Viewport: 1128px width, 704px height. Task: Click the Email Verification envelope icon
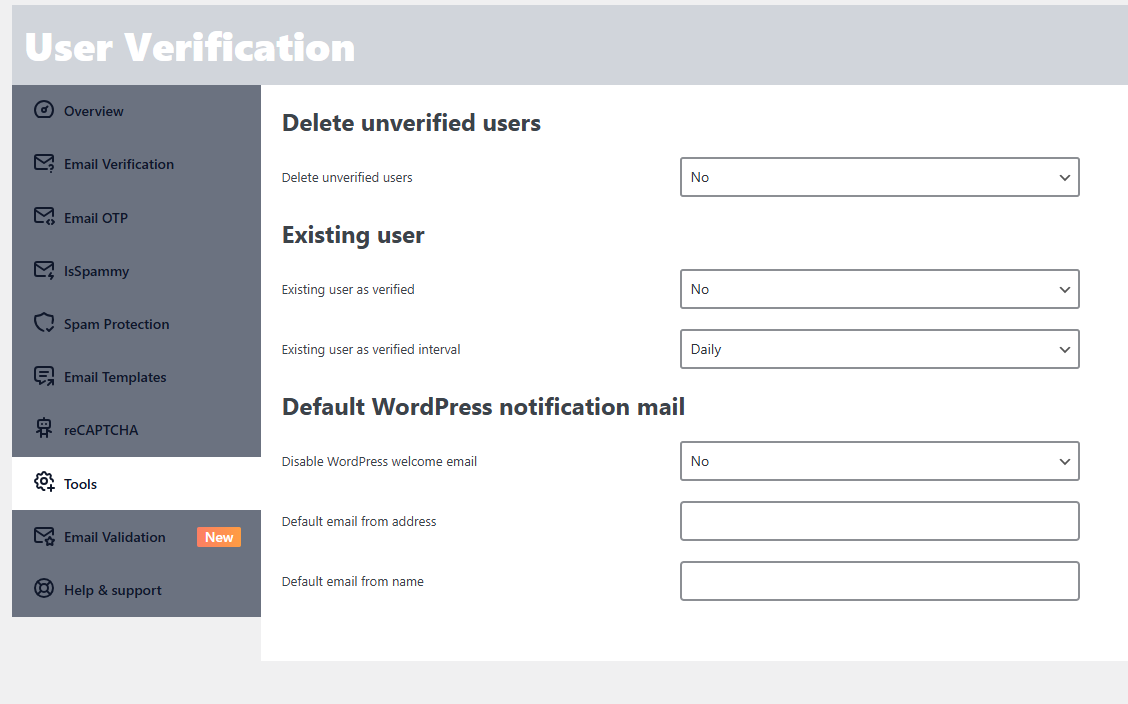pyautogui.click(x=44, y=163)
